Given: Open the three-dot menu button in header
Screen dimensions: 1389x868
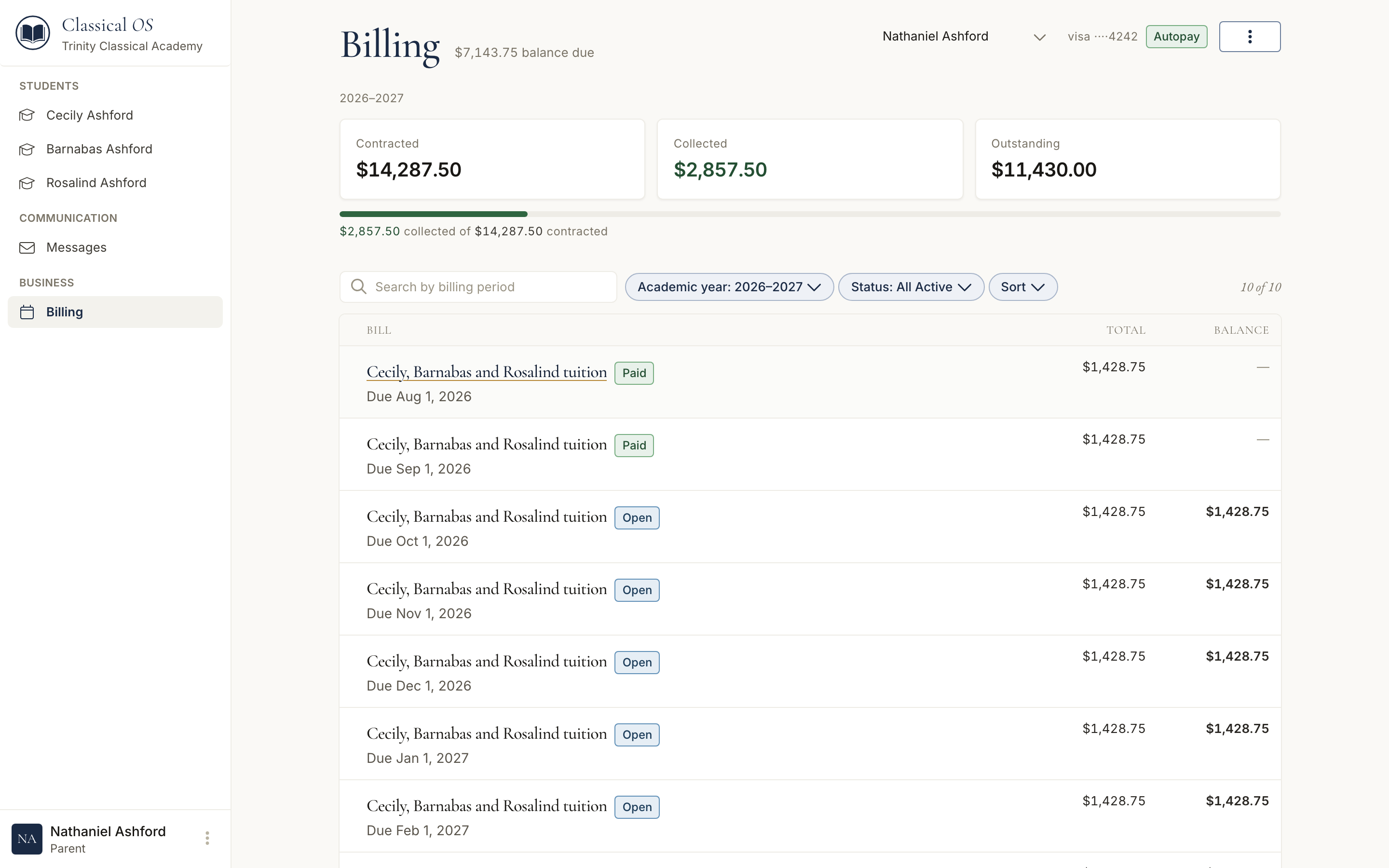Looking at the screenshot, I should 1250,37.
